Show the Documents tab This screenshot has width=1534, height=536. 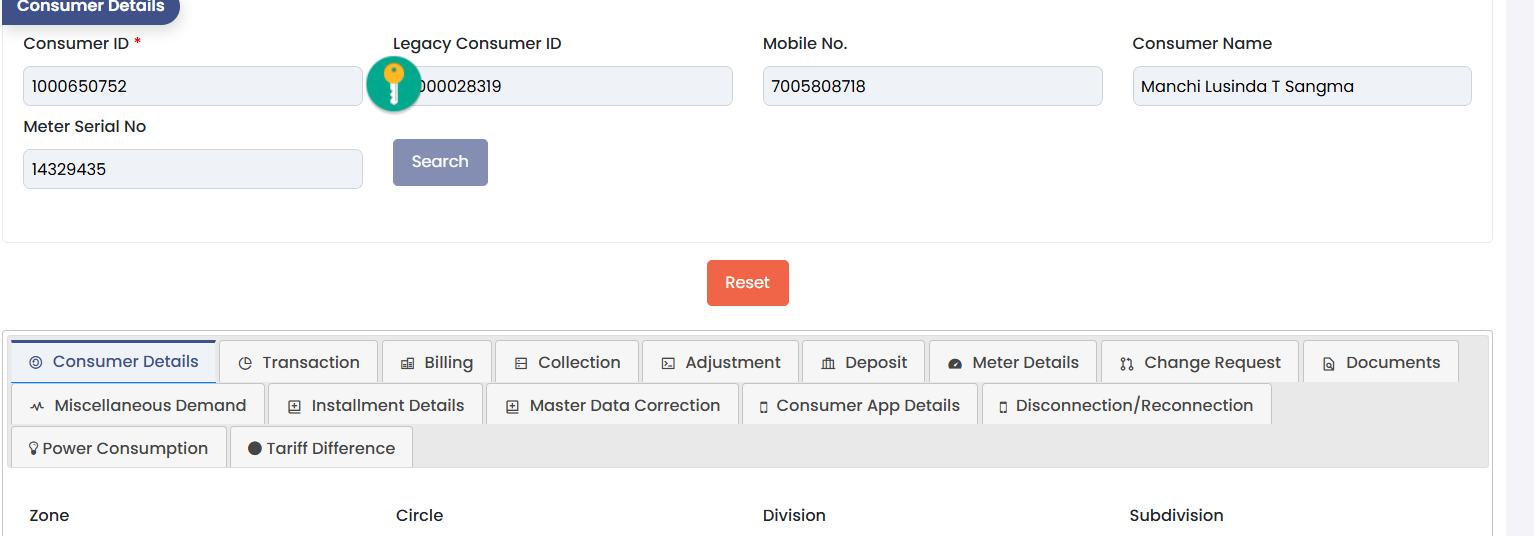click(1380, 362)
